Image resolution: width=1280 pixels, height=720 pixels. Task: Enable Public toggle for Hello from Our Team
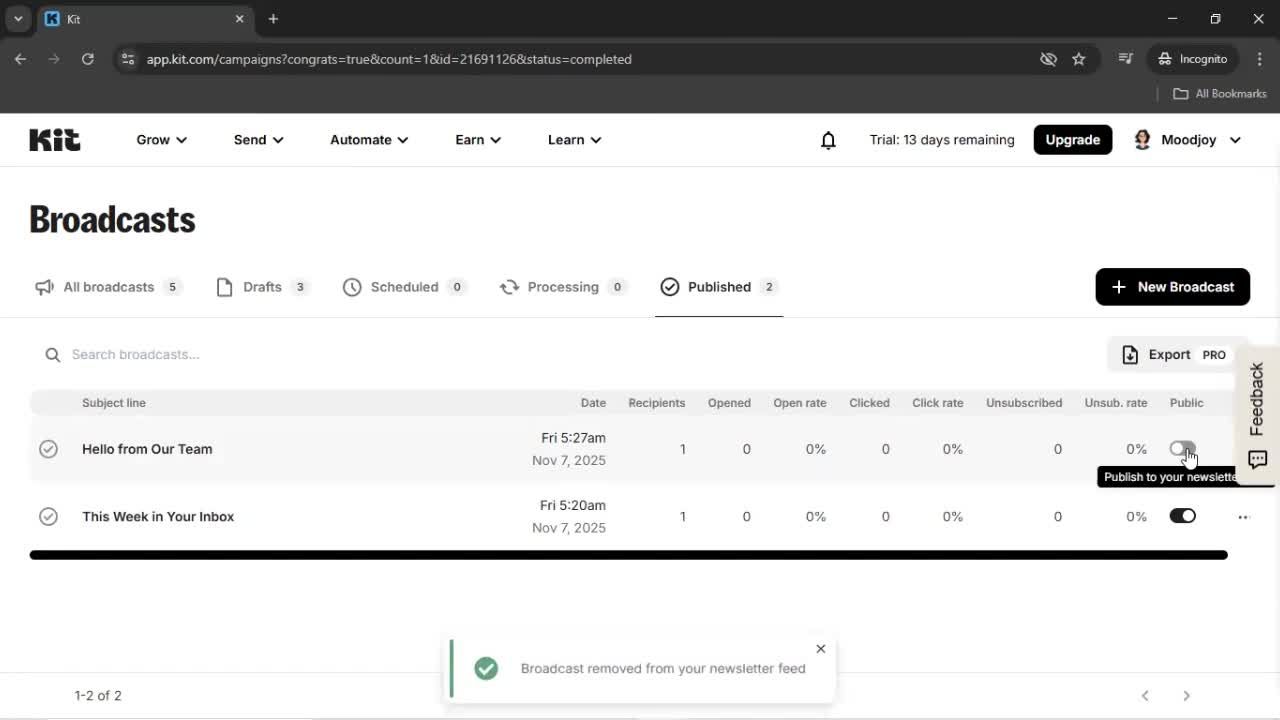(1182, 449)
